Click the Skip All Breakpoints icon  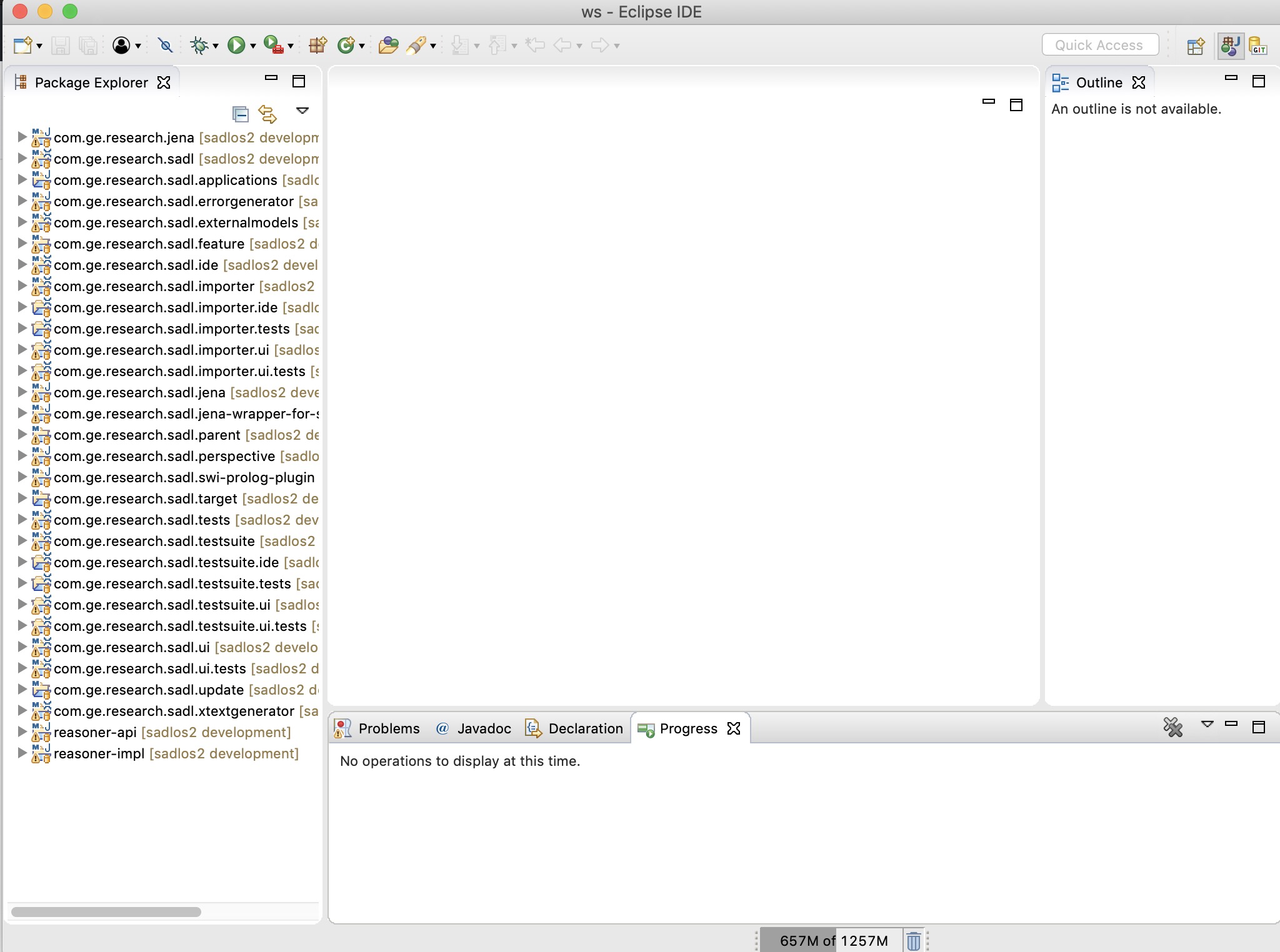click(x=165, y=45)
